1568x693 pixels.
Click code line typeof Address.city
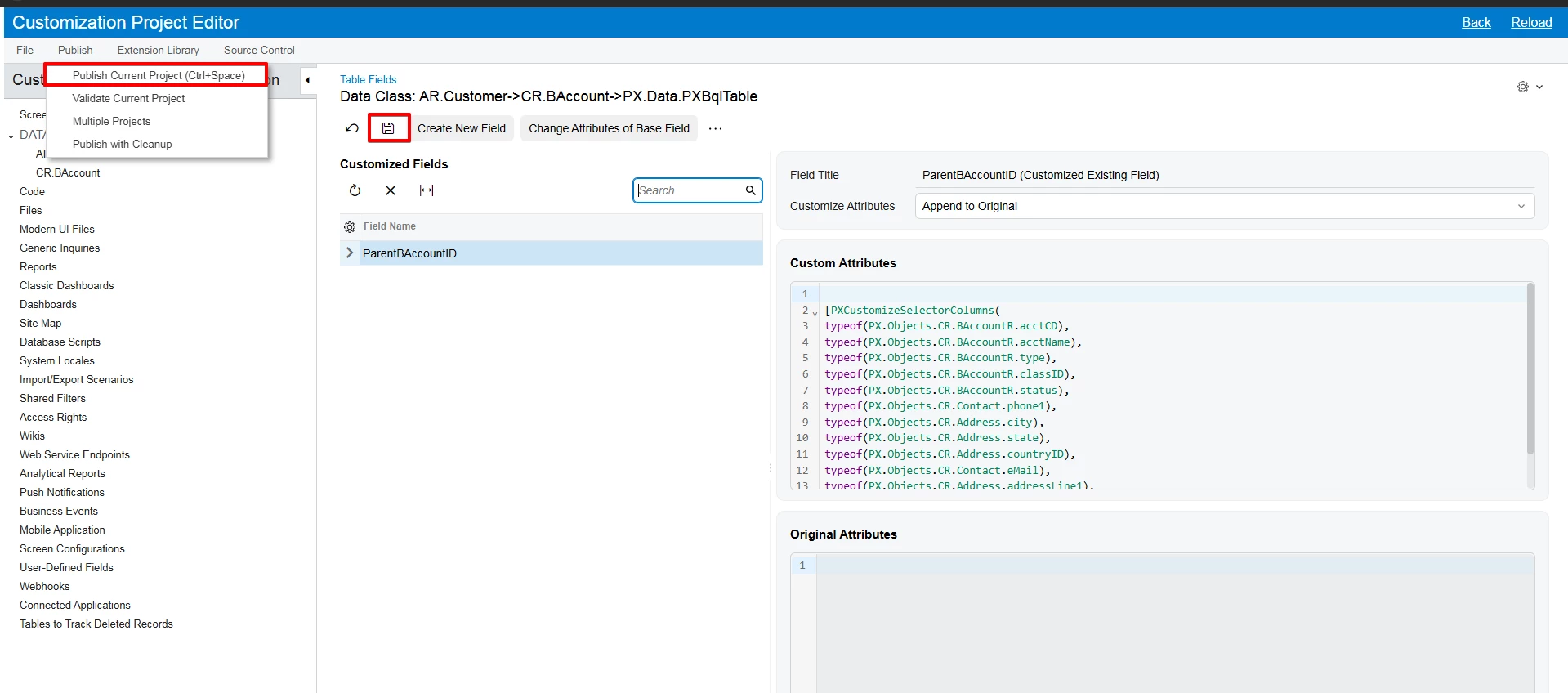click(934, 423)
